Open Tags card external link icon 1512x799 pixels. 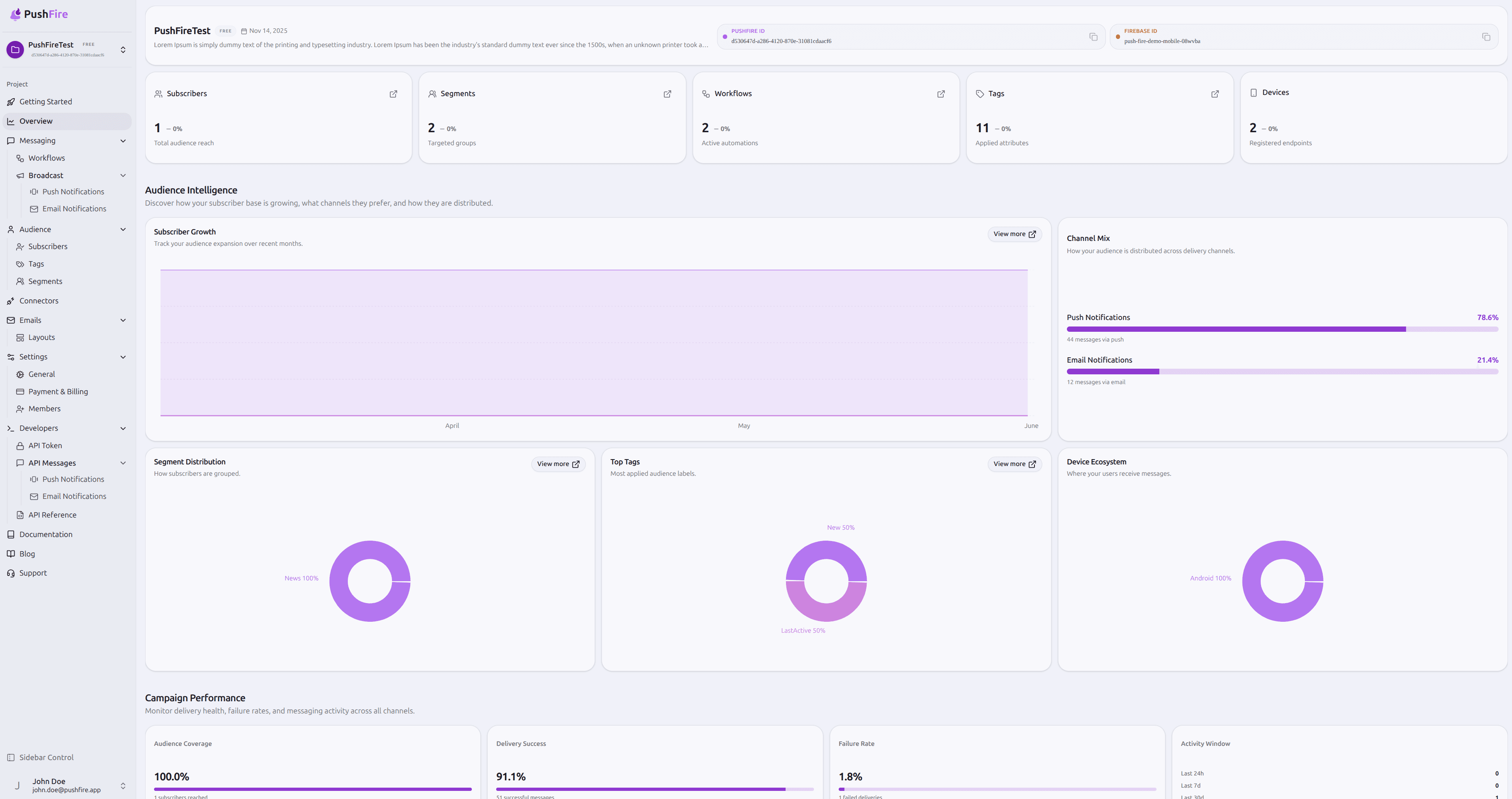coord(1215,94)
